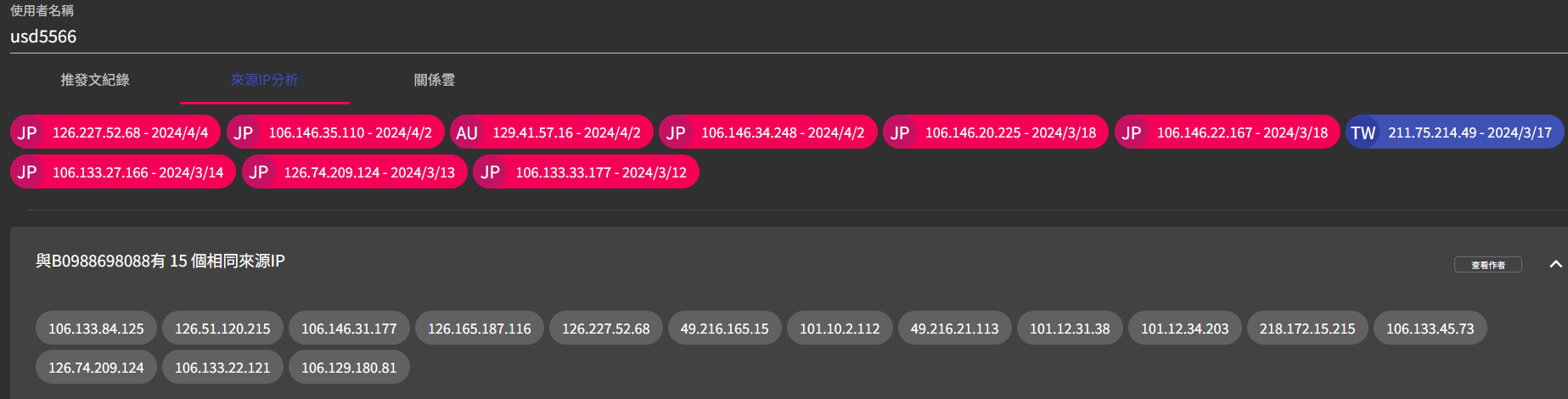Select the gray 106.133.84.125 IP chip
Image resolution: width=1568 pixels, height=399 pixels.
(x=96, y=329)
